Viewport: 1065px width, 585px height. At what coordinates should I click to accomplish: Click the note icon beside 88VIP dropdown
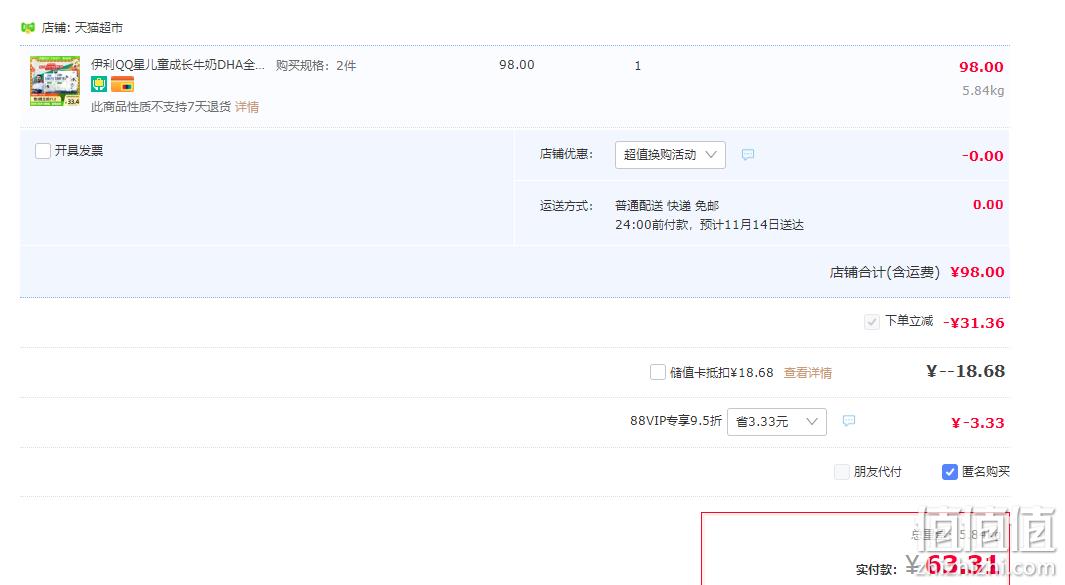tap(849, 421)
